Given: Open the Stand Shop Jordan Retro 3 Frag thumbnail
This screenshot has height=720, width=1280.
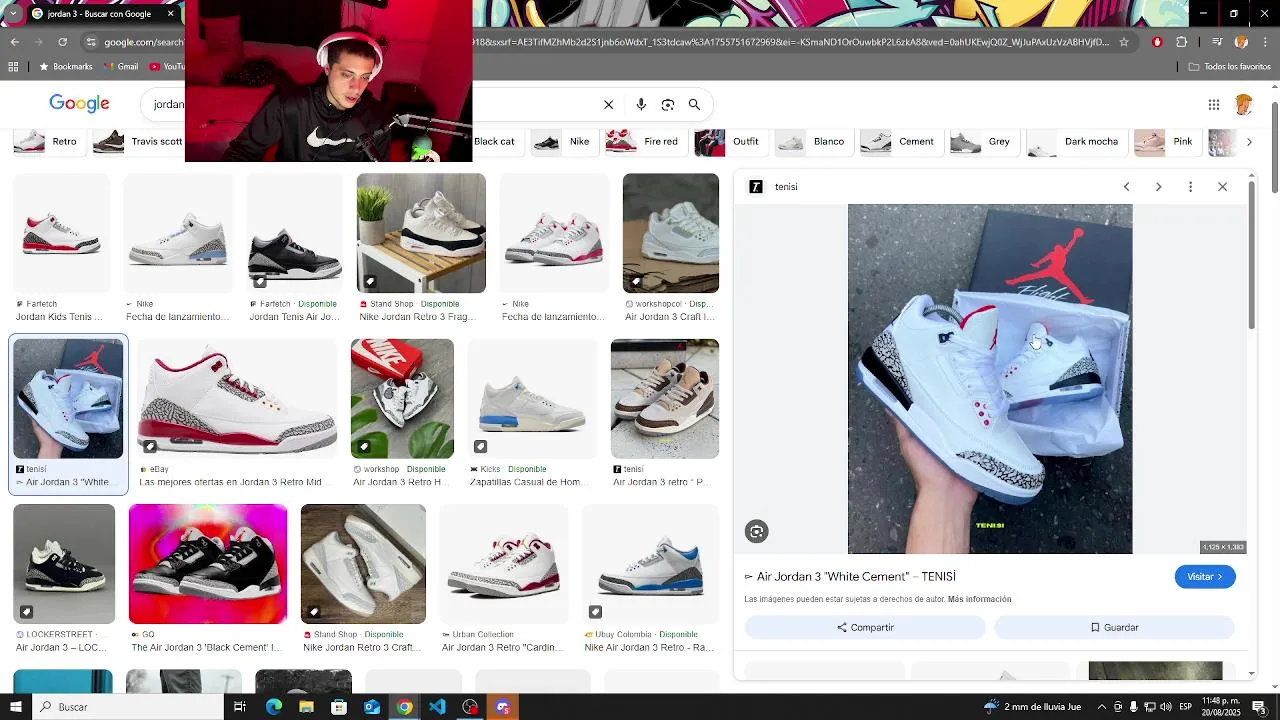Looking at the screenshot, I should 421,233.
